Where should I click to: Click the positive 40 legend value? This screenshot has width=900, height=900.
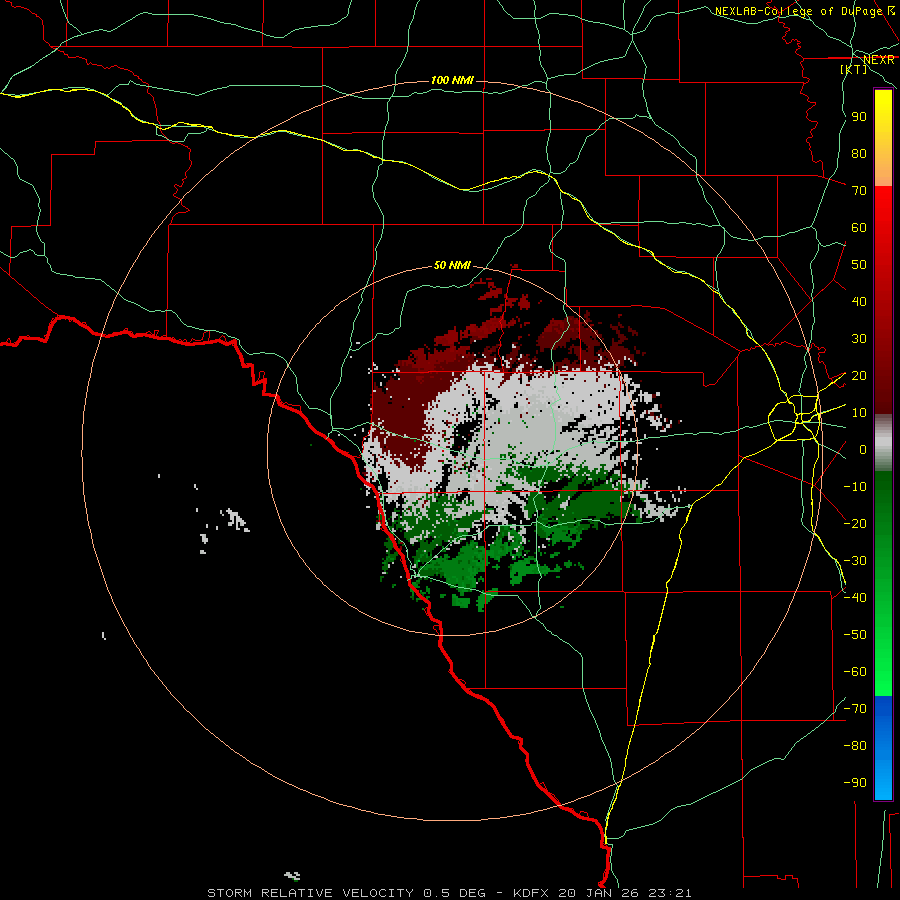point(859,302)
